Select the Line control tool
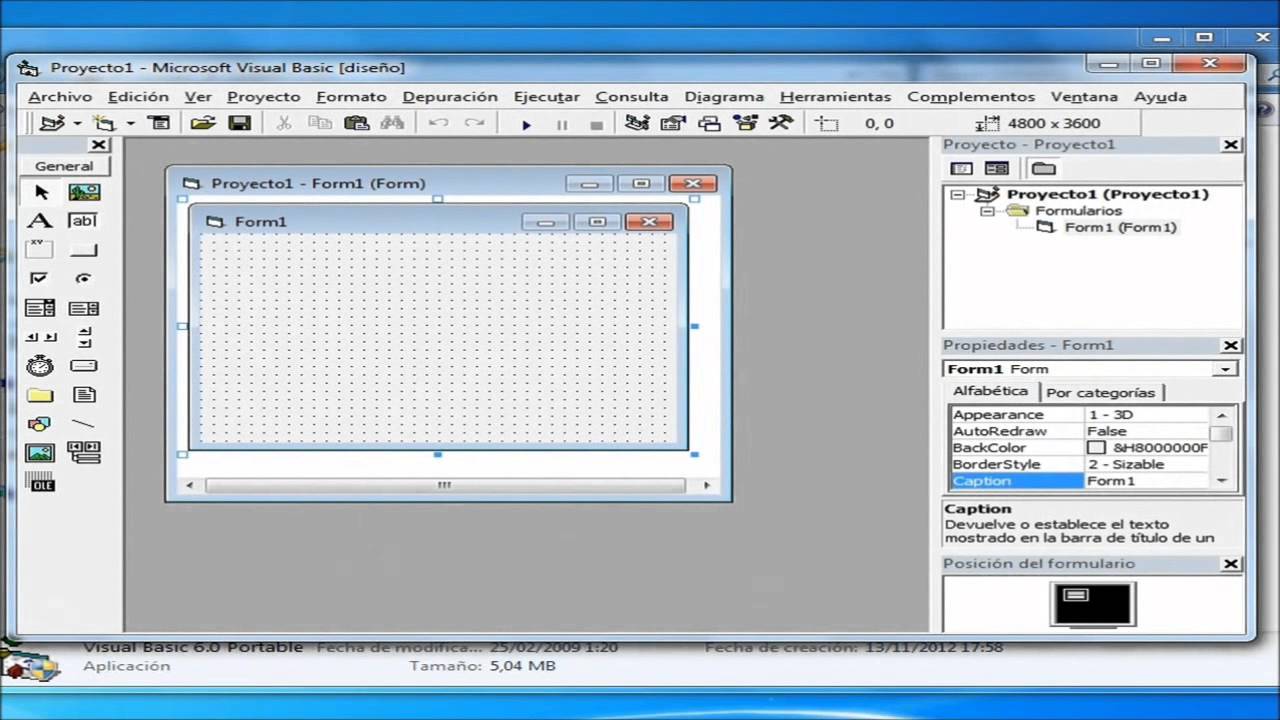This screenshot has height=720, width=1280. [84, 424]
